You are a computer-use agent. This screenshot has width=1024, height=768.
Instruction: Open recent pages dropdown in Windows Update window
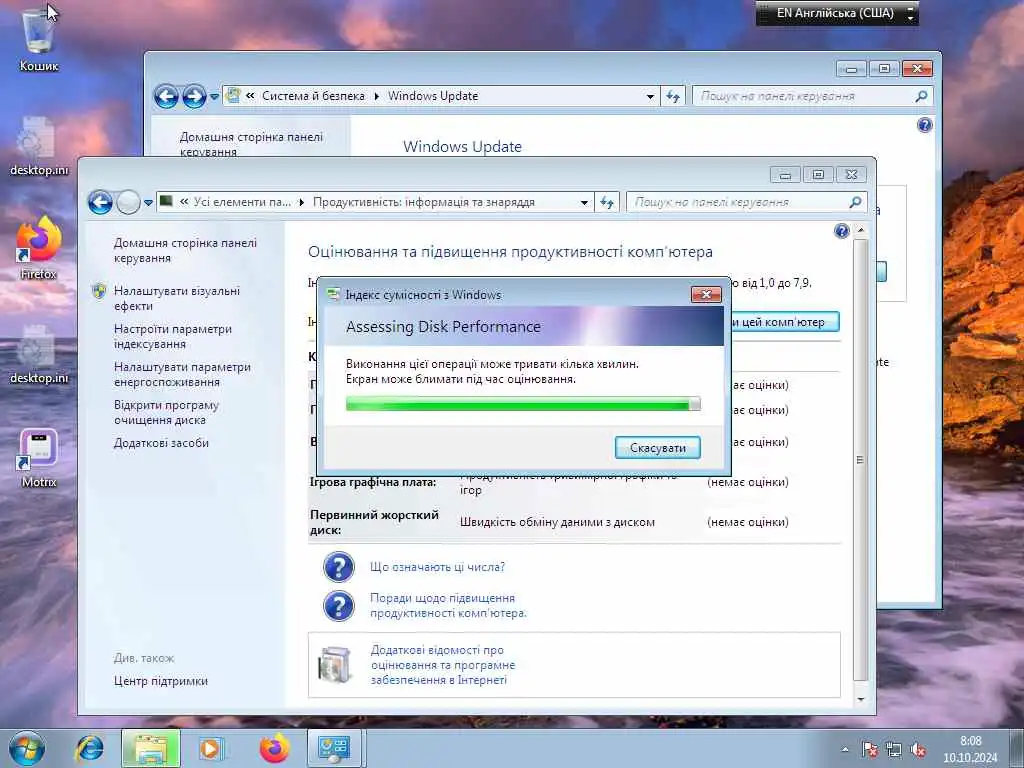tap(214, 97)
